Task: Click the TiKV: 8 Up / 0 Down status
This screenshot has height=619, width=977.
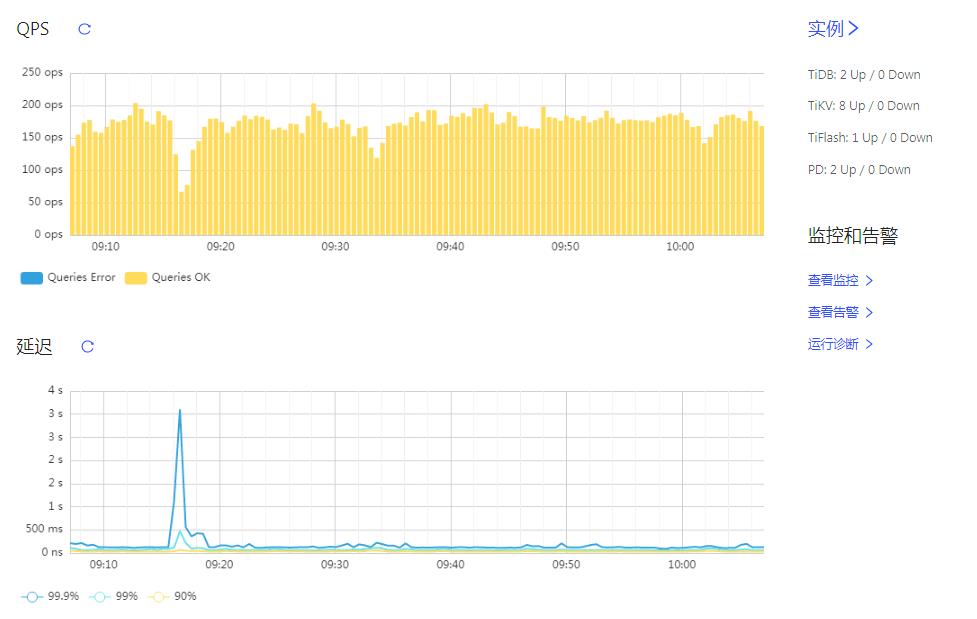Action: 864,106
